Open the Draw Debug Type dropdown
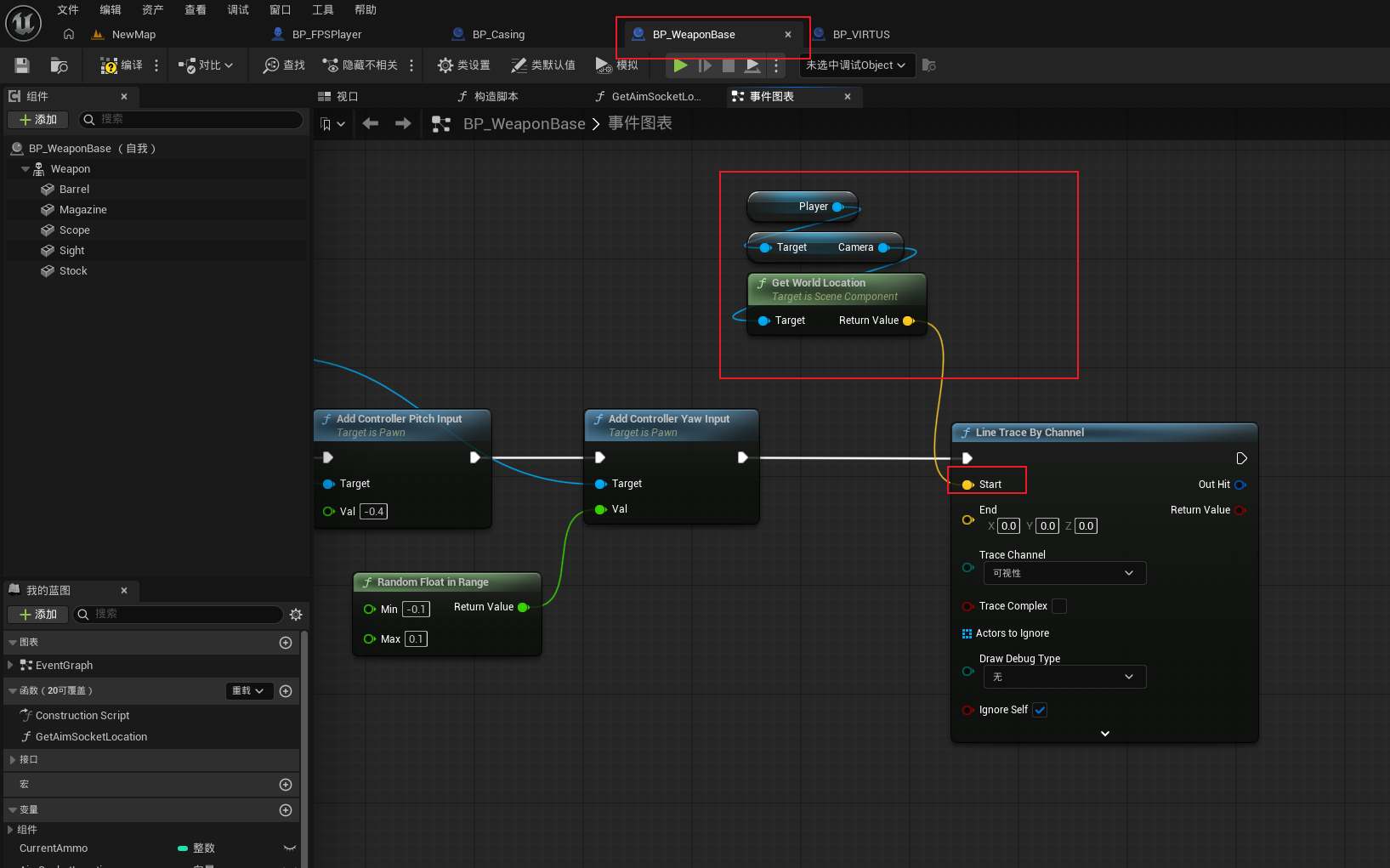This screenshot has height=868, width=1390. coord(1064,677)
